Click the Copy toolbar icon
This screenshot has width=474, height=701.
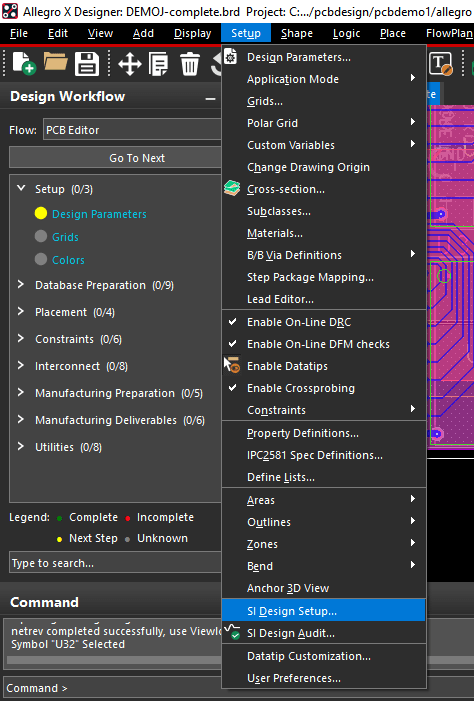159,63
